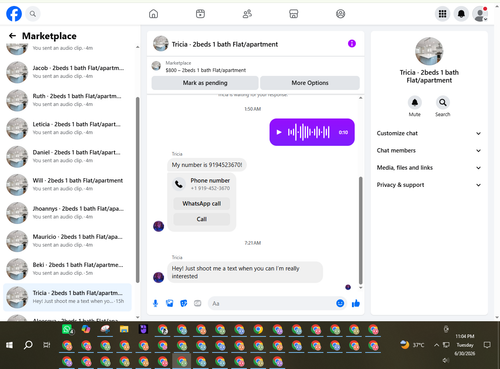This screenshot has height=369, width=500.
Task: Open the emoji picker smiley
Action: point(340,303)
